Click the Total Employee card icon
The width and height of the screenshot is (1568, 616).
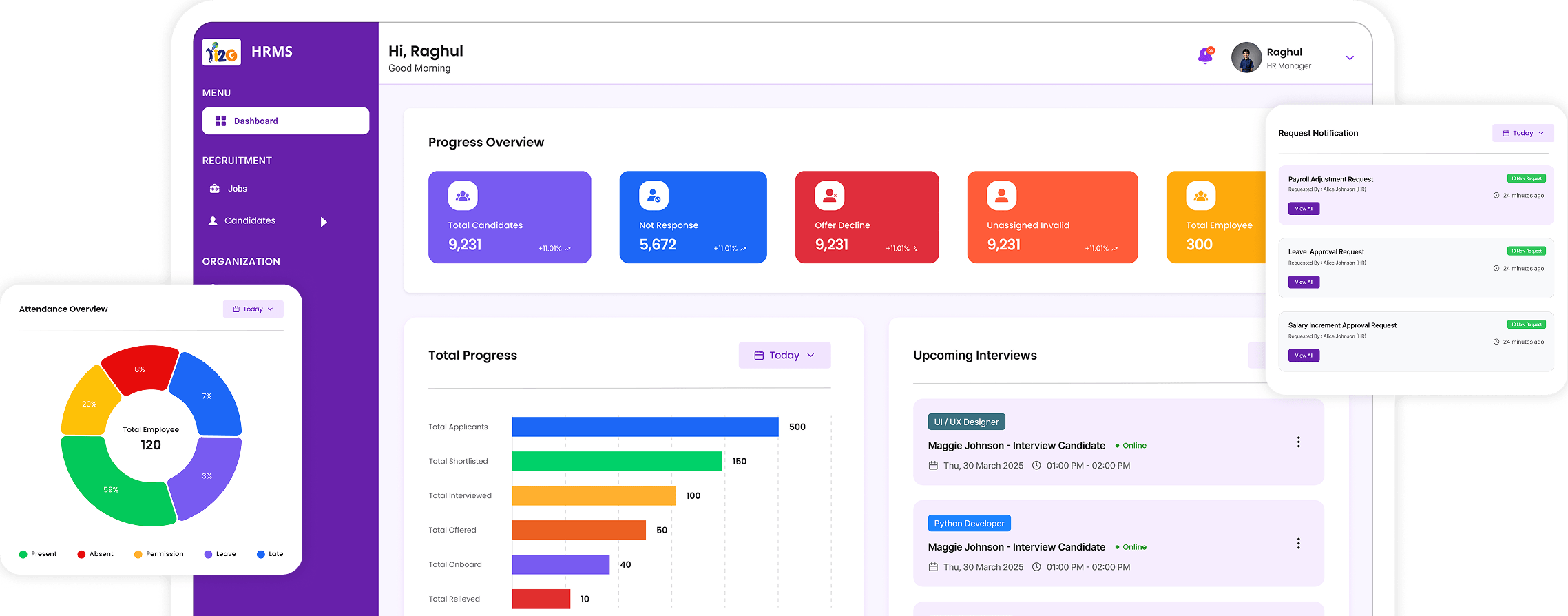pos(1200,196)
